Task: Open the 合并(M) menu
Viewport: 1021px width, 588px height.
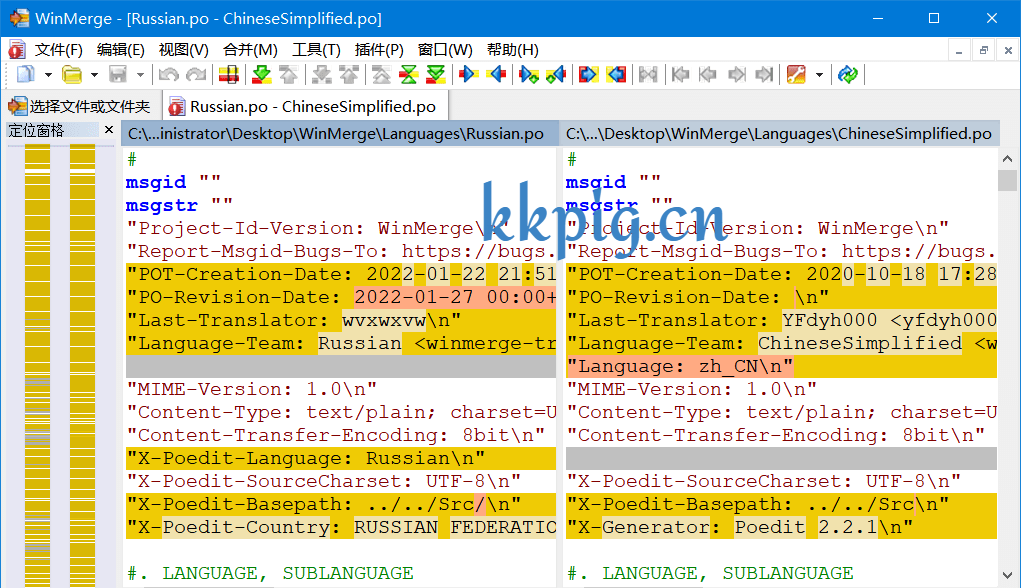Action: coord(250,50)
